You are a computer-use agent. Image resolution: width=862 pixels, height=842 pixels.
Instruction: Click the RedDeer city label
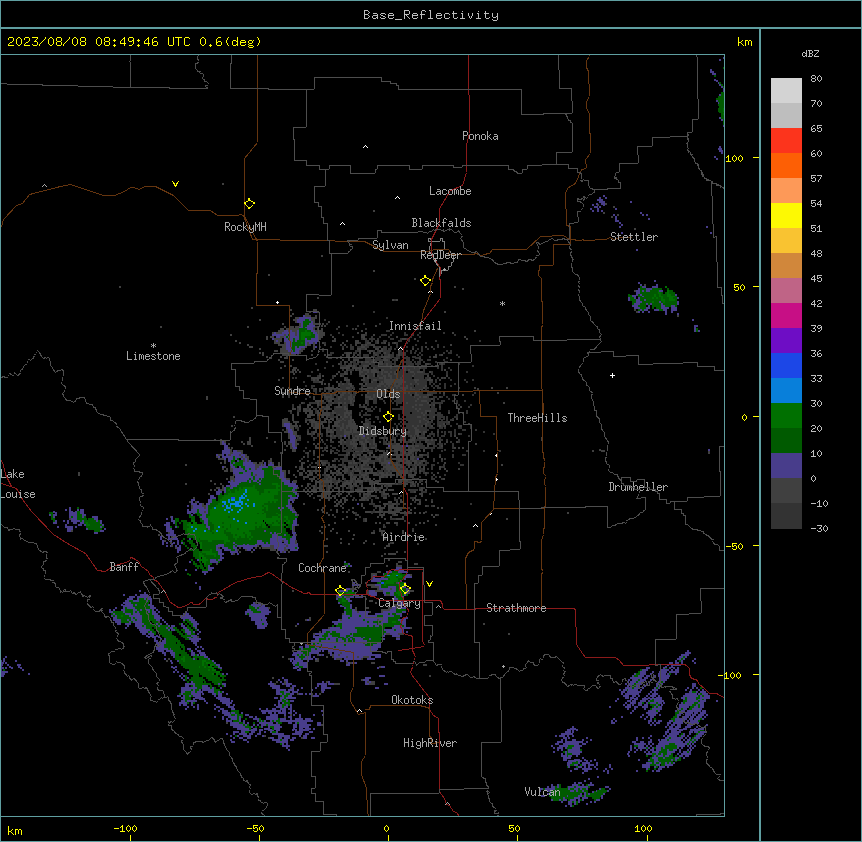440,255
